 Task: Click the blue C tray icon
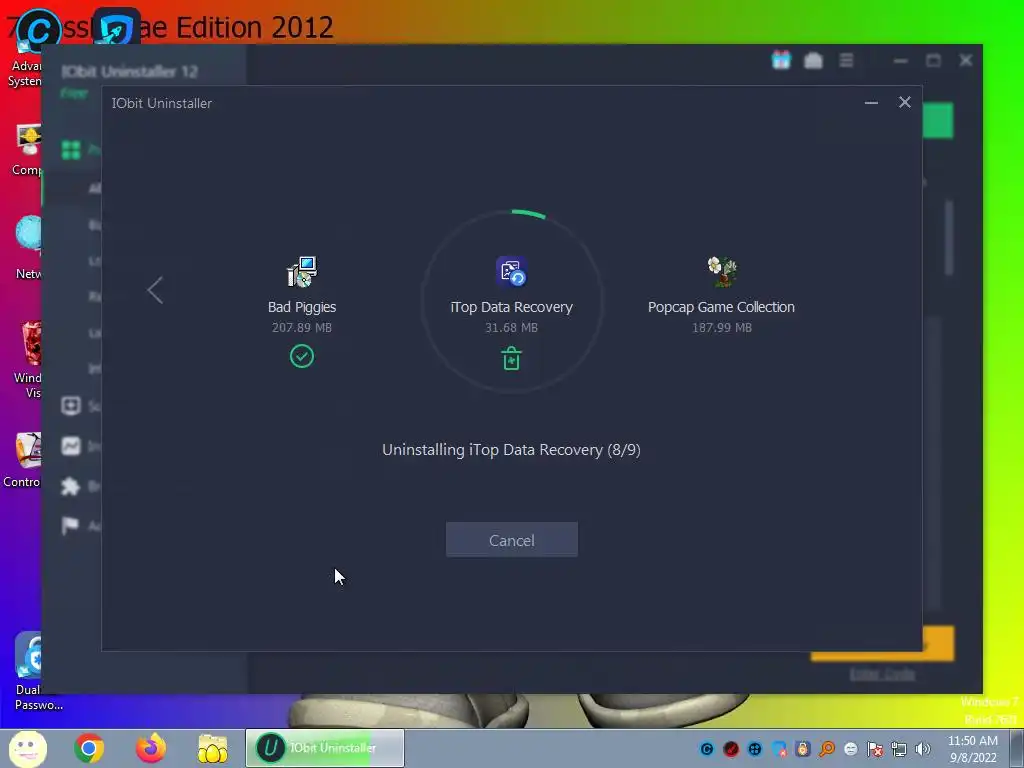tap(707, 749)
